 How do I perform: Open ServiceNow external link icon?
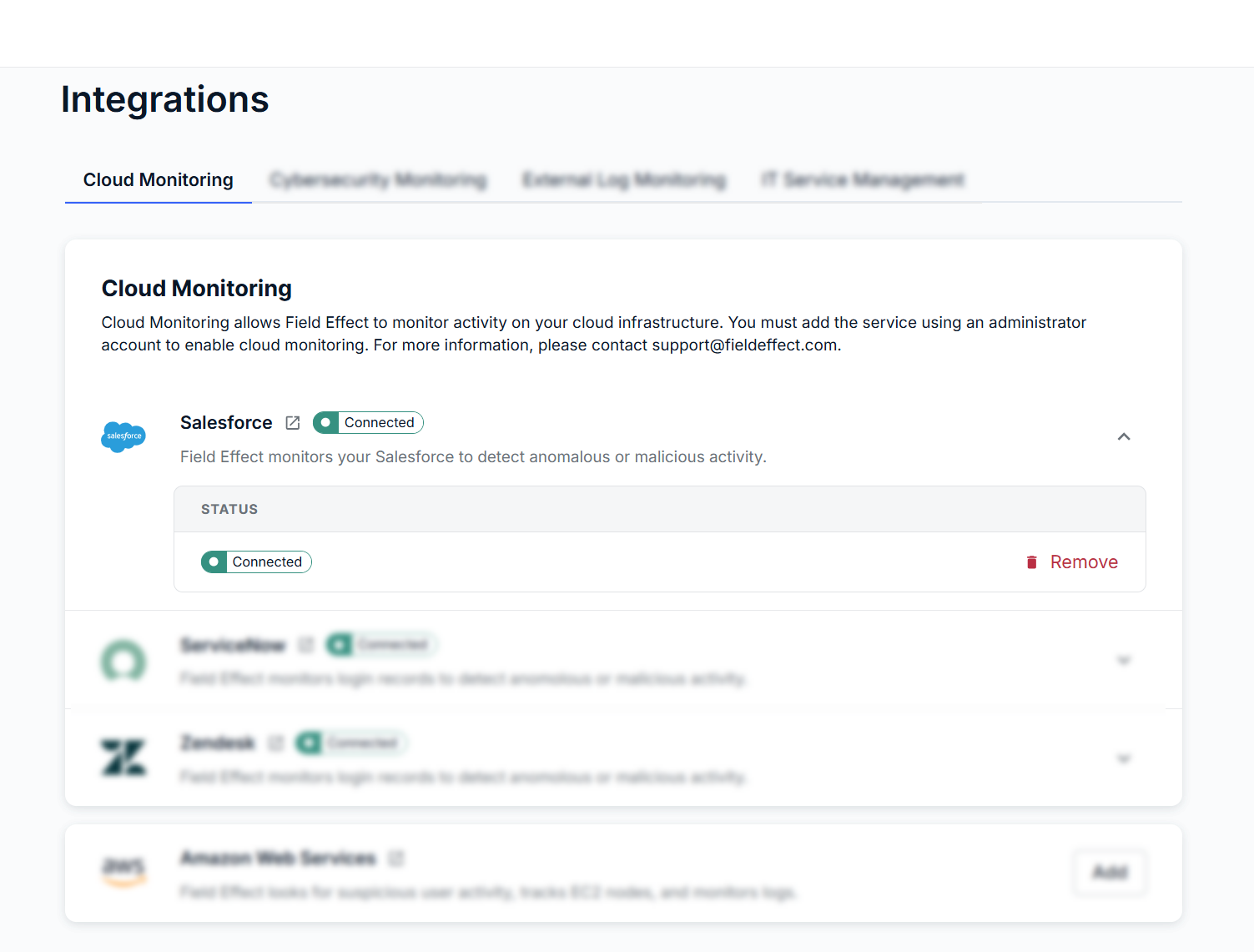[306, 645]
